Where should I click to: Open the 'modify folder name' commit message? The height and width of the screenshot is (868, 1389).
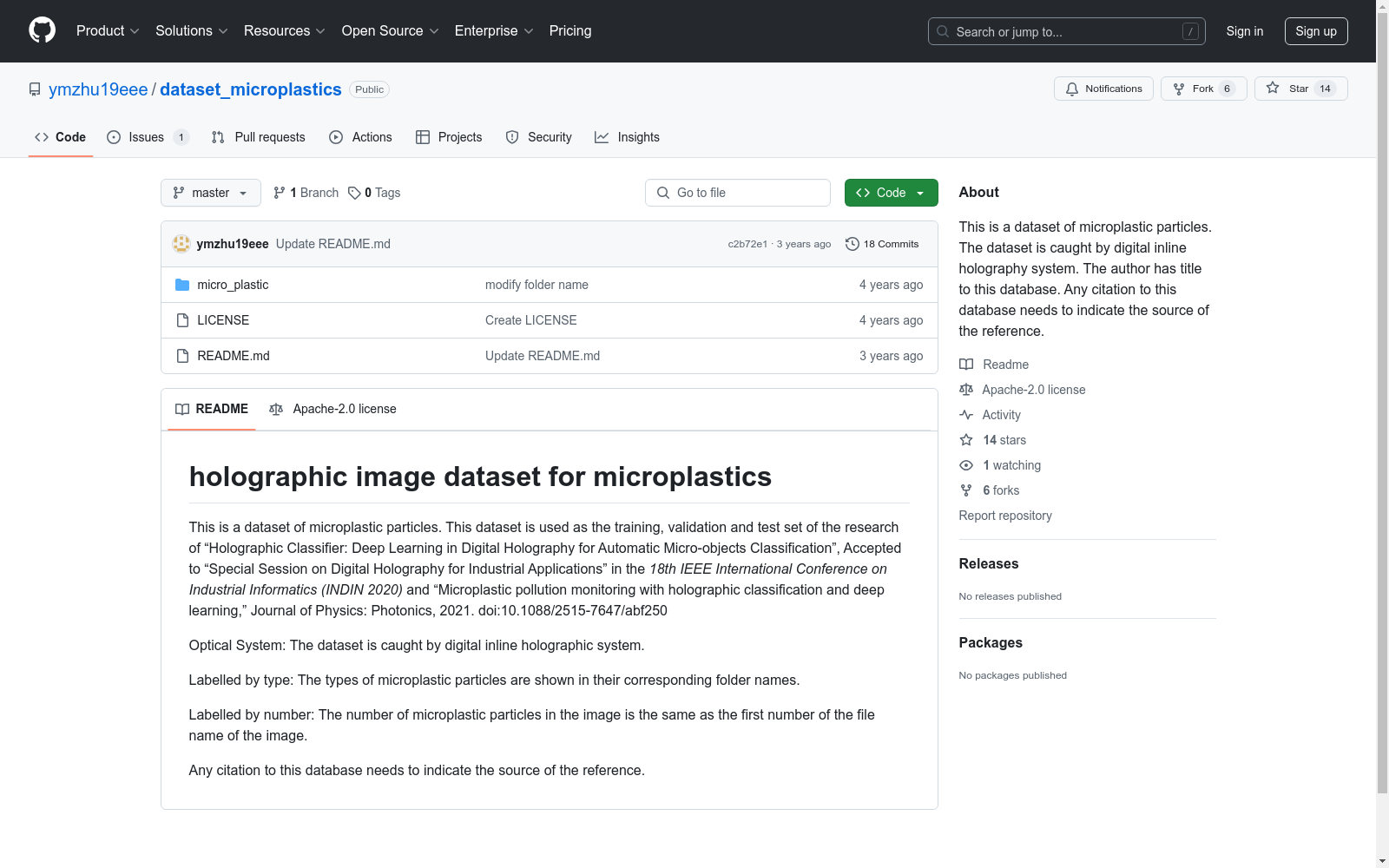(537, 285)
